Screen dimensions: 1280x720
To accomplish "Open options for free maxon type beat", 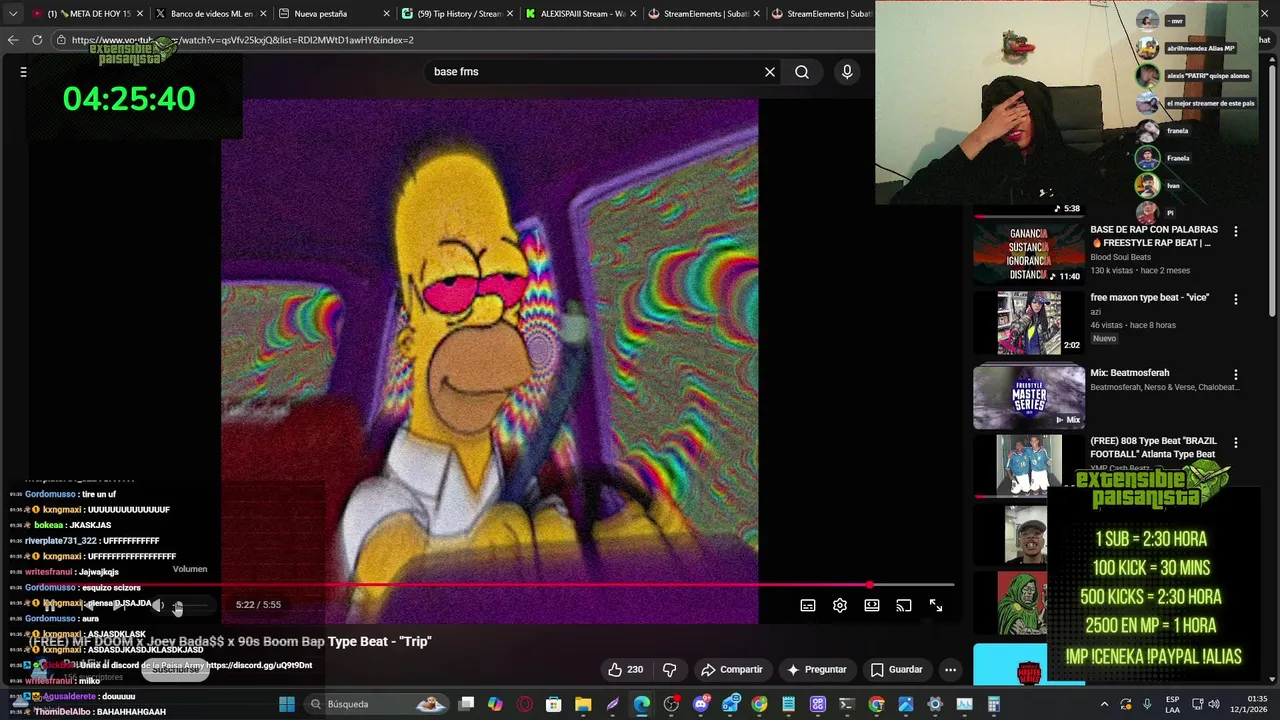I will pos(1236,299).
